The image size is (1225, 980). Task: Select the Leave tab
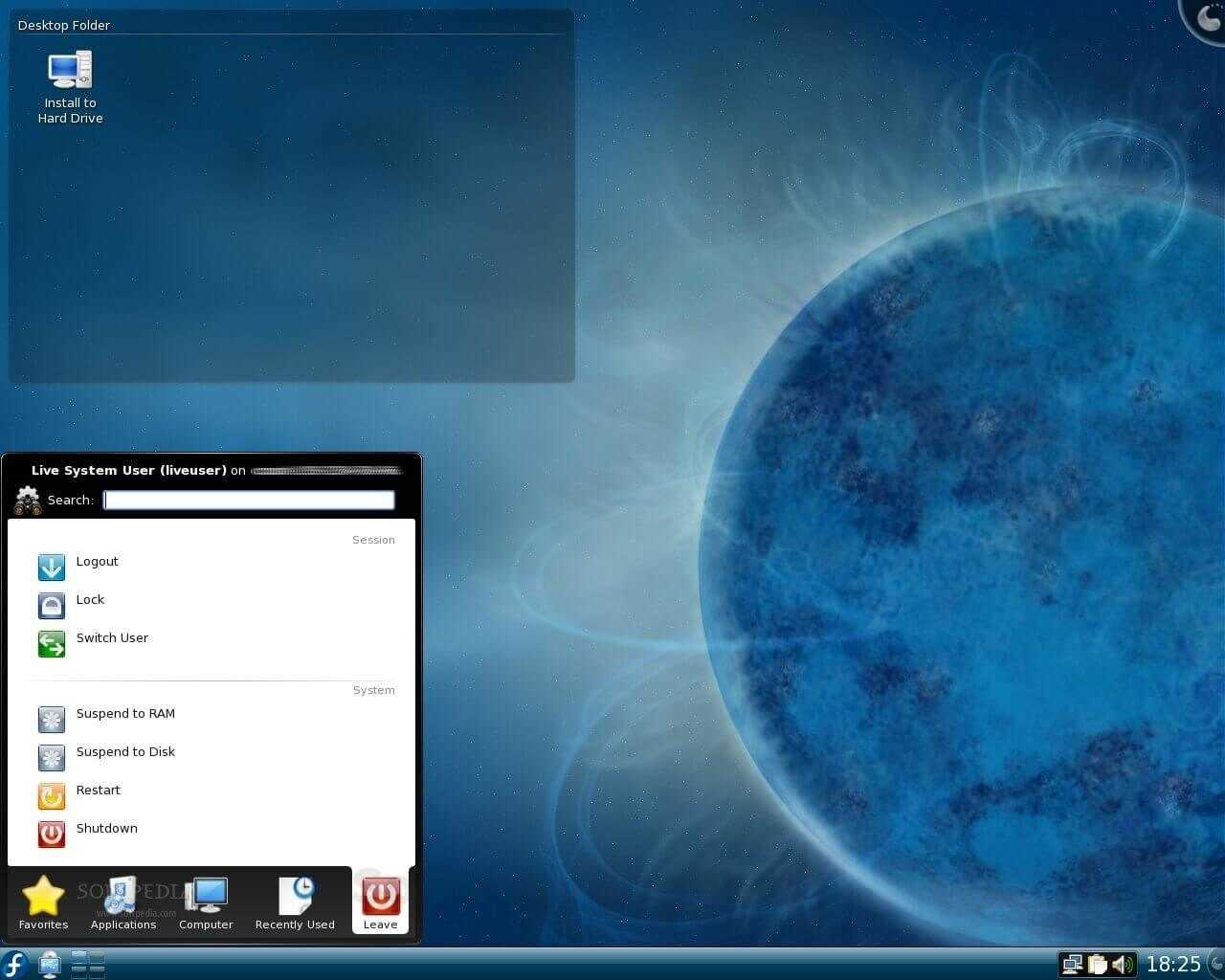pyautogui.click(x=380, y=902)
